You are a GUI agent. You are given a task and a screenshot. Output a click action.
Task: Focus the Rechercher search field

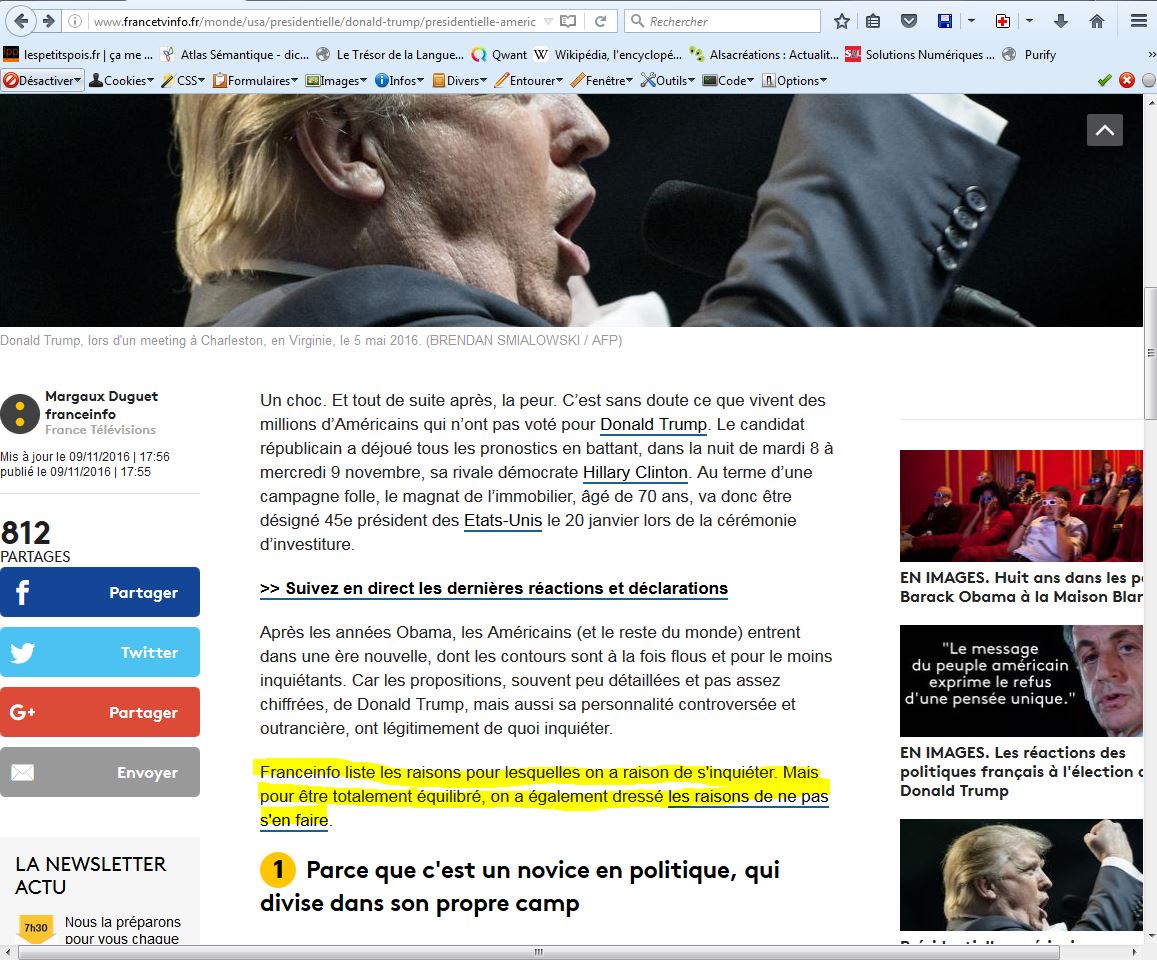pos(722,21)
